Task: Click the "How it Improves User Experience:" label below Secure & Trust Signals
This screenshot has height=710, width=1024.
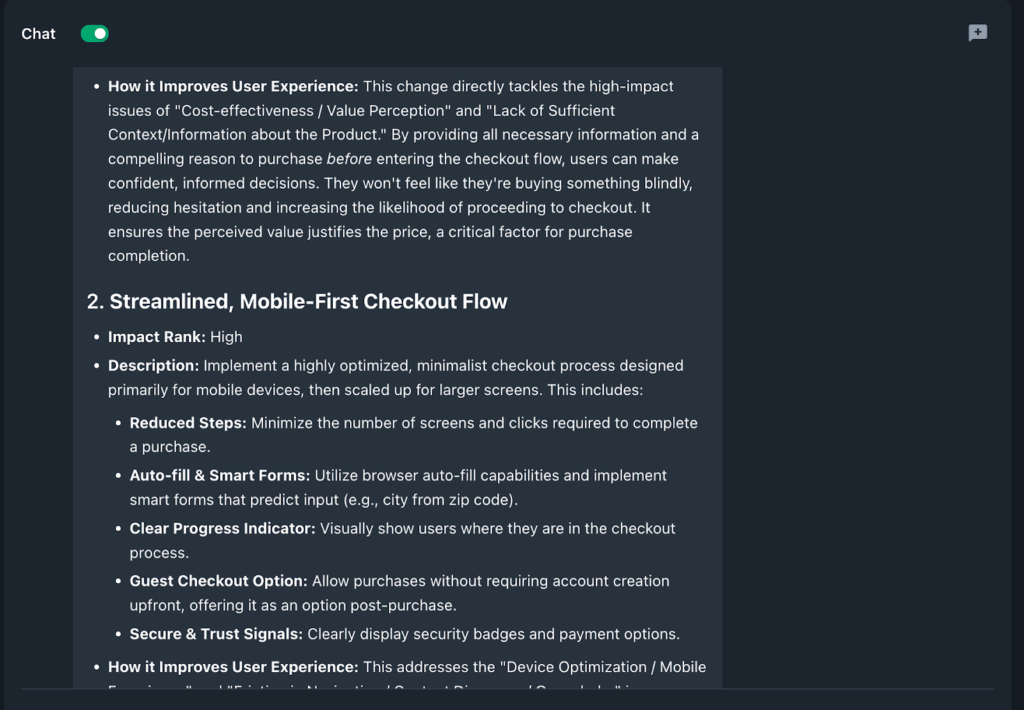Action: pyautogui.click(x=233, y=667)
